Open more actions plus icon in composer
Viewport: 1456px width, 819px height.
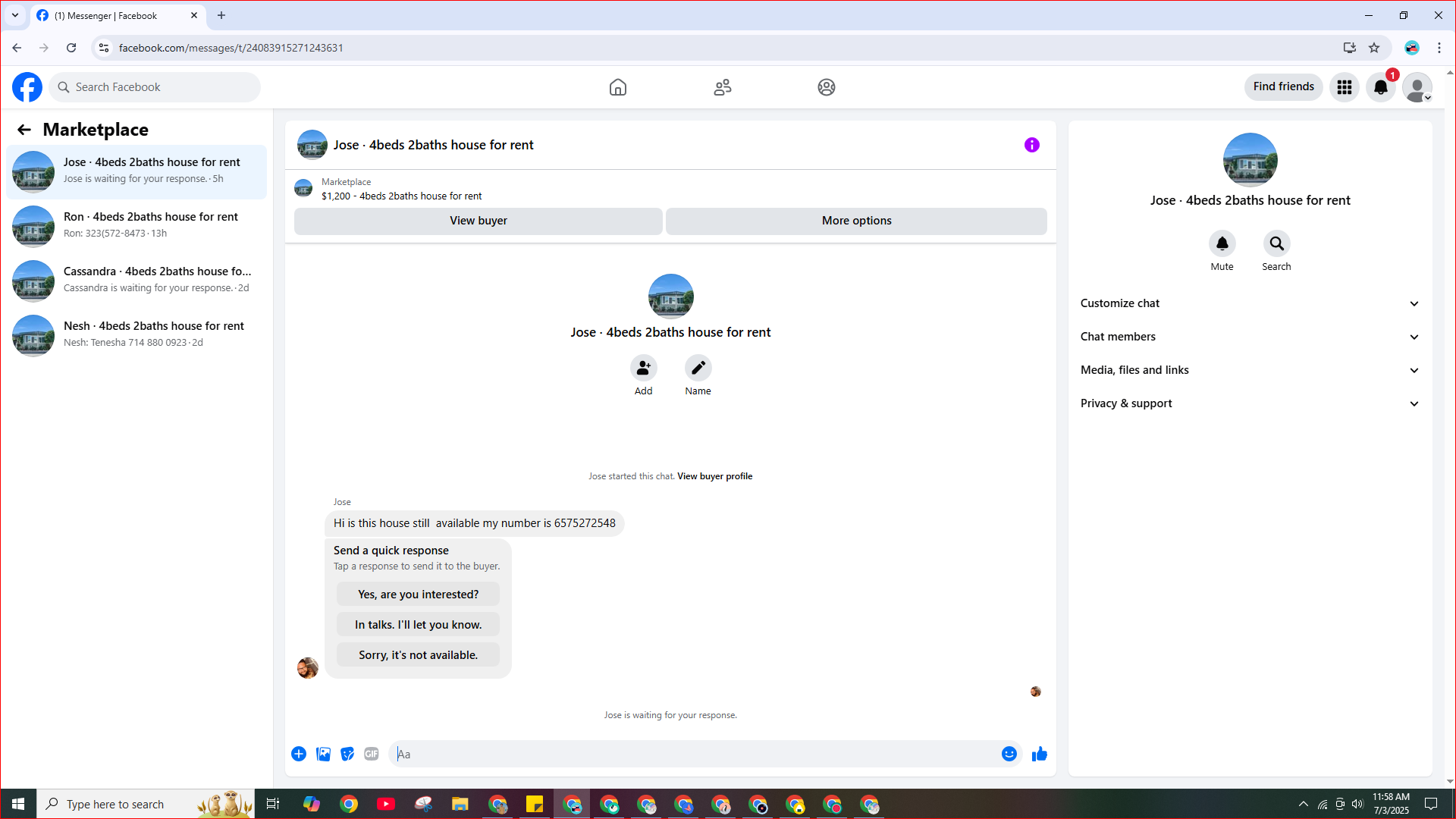[299, 754]
